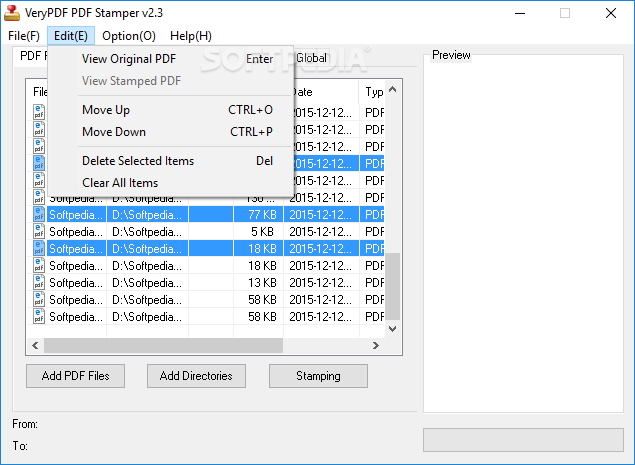Click the VeryPDF stamper title bar icon
The width and height of the screenshot is (635, 465).
pyautogui.click(x=12, y=13)
